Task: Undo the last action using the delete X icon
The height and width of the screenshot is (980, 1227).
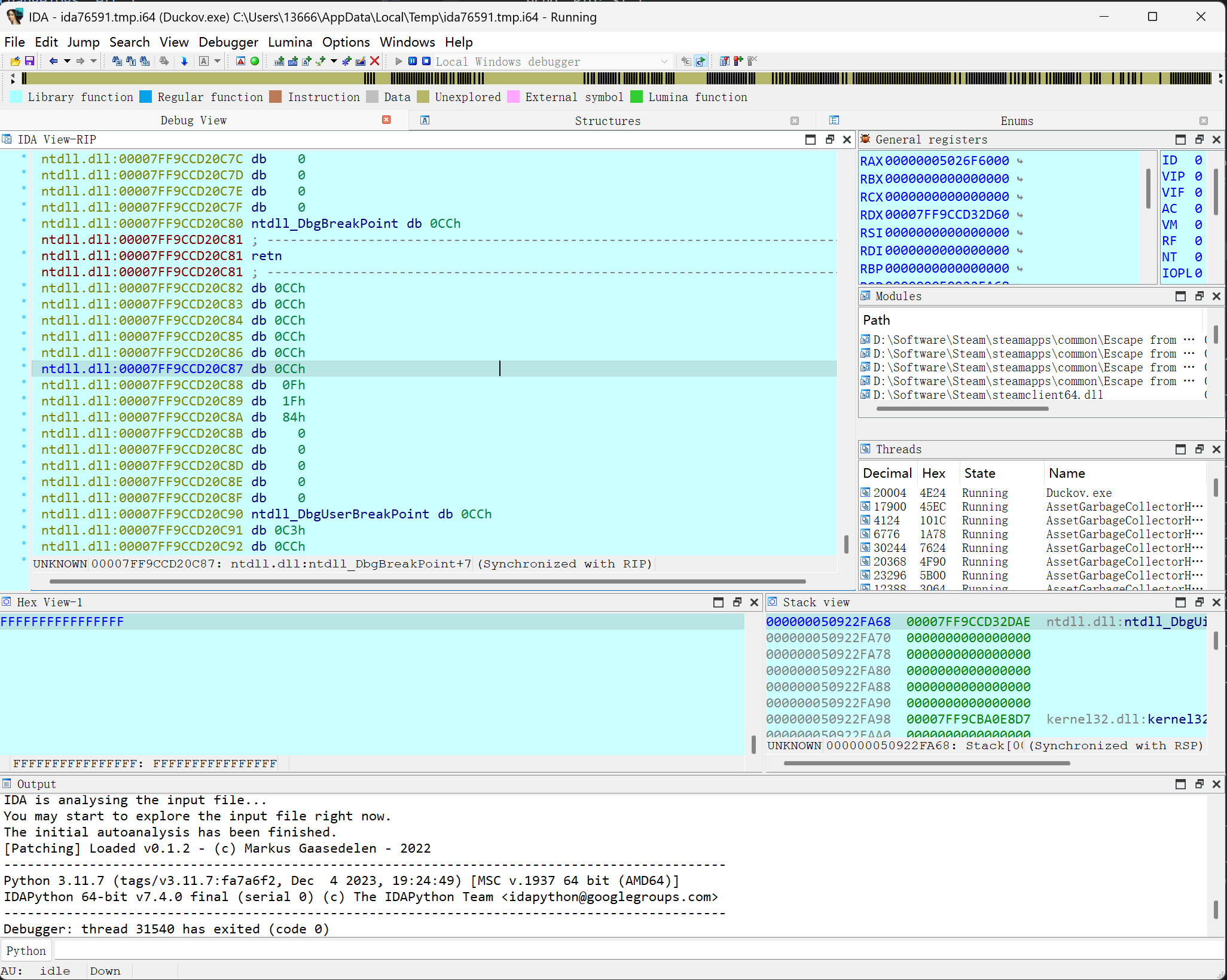Action: (x=375, y=61)
